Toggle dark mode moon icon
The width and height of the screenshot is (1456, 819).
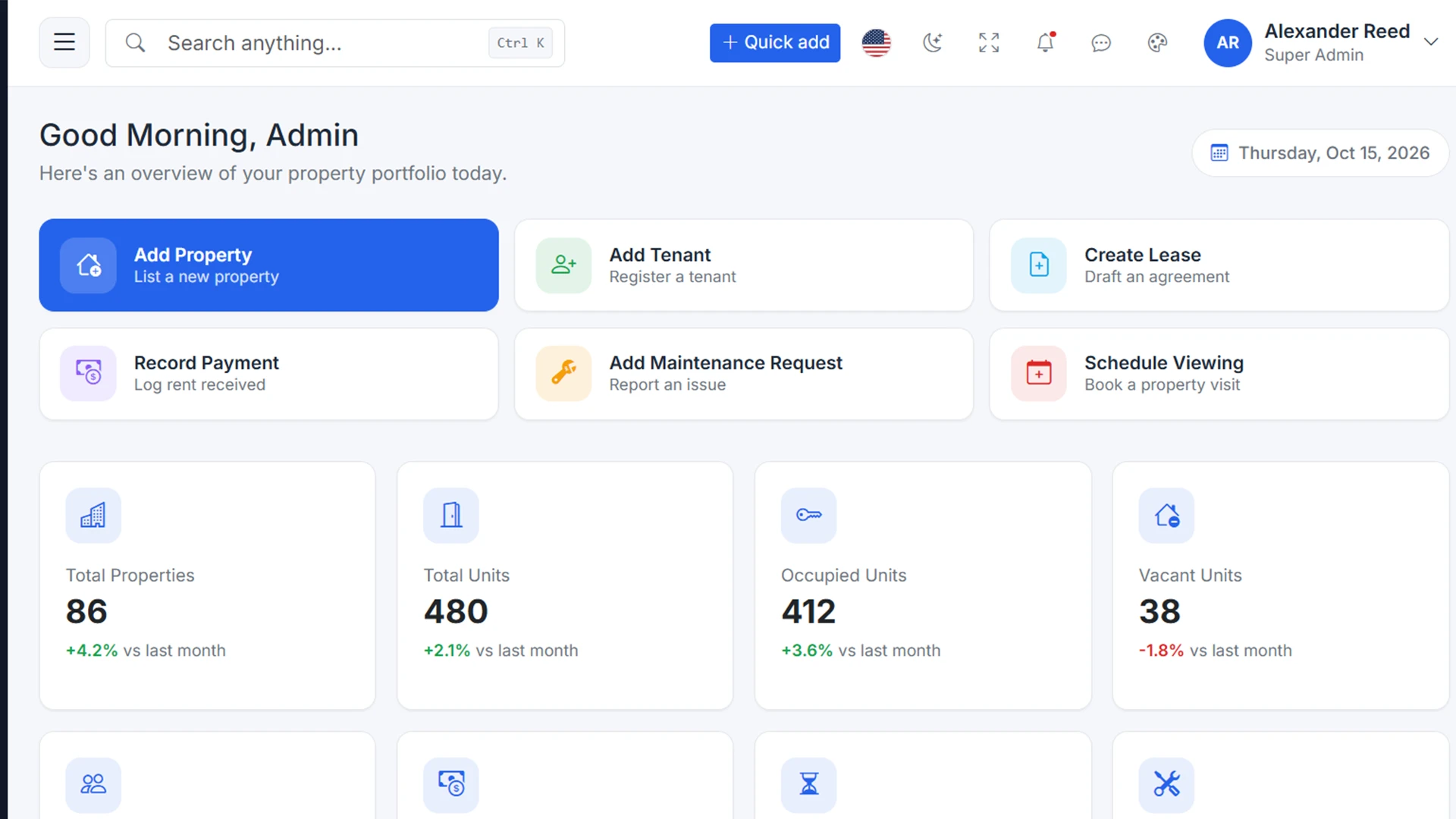(932, 42)
